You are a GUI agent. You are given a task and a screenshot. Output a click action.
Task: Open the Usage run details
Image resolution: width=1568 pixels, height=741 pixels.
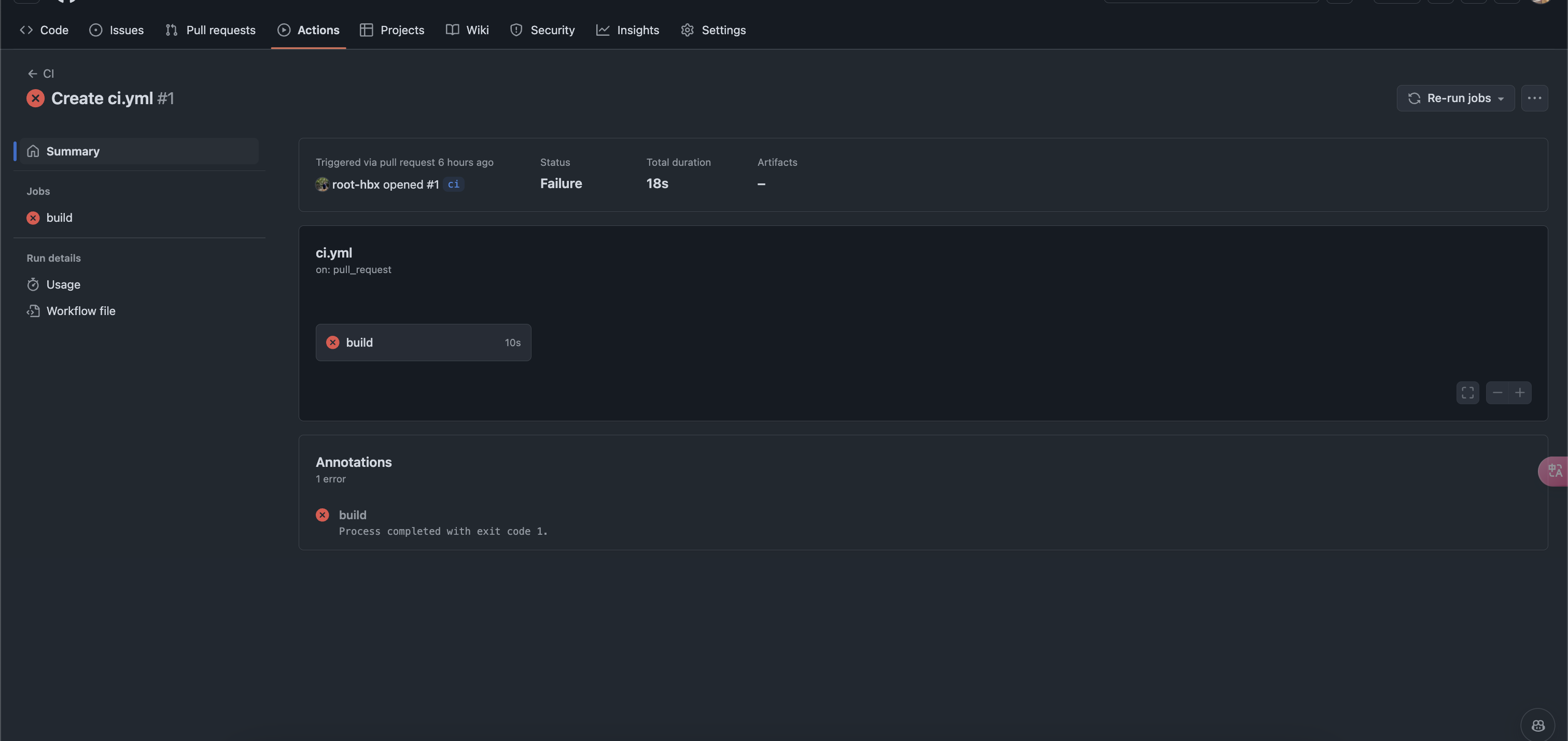click(x=63, y=284)
